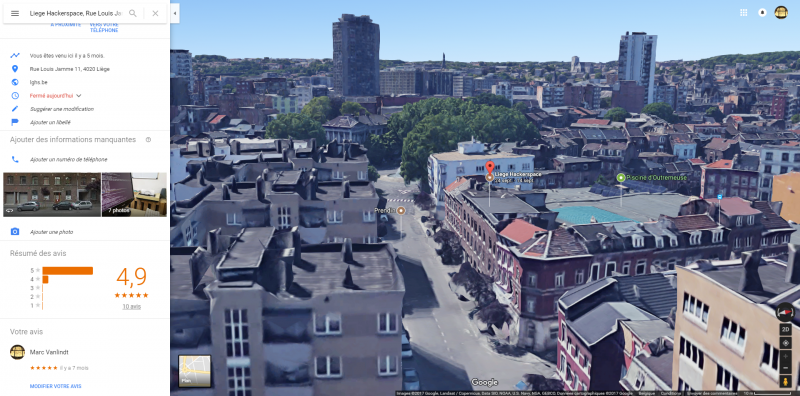
Task: Click Ajouter un numéro de téléphone
Action: [68, 160]
